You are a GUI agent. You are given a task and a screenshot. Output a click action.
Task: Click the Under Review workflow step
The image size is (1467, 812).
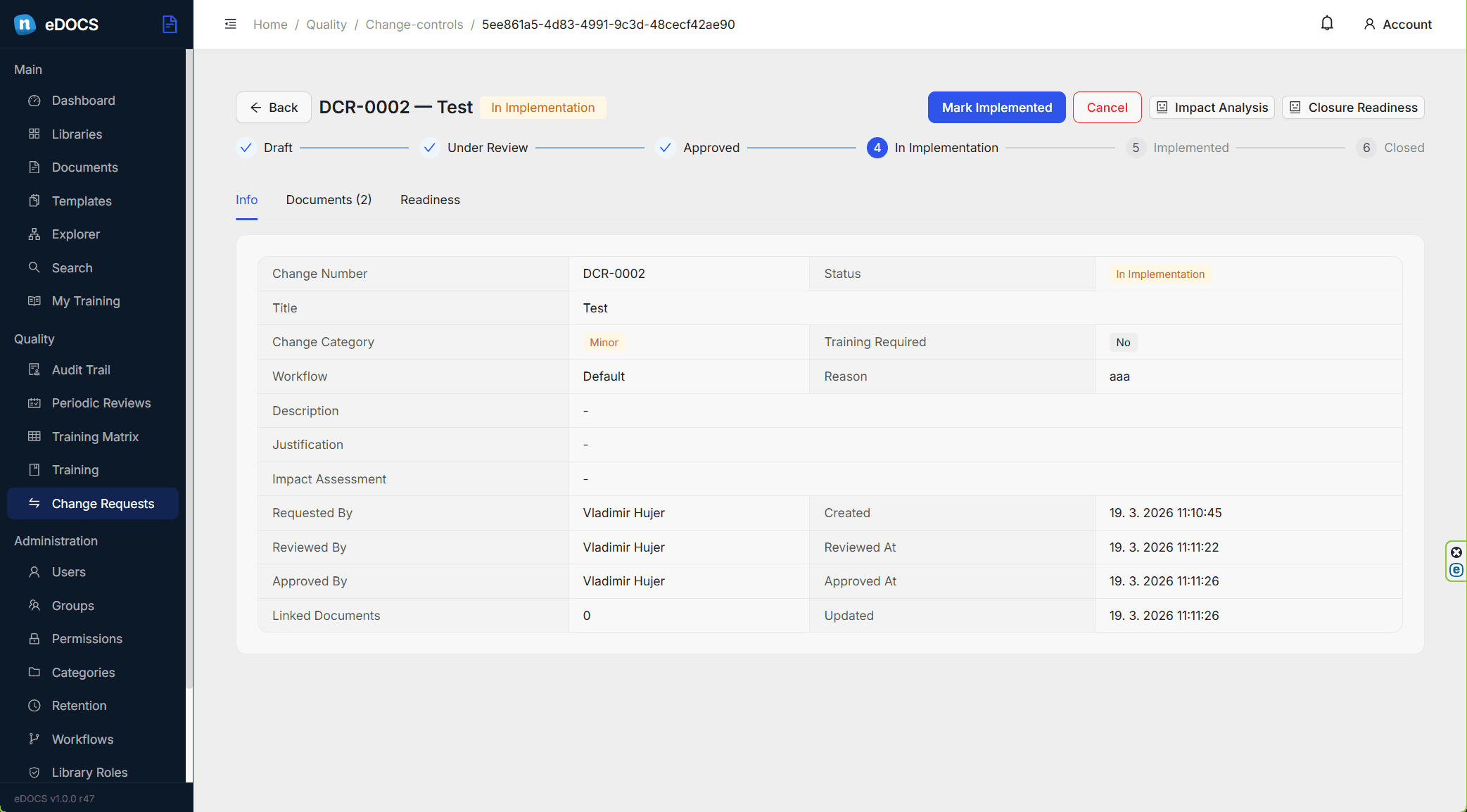click(x=474, y=148)
